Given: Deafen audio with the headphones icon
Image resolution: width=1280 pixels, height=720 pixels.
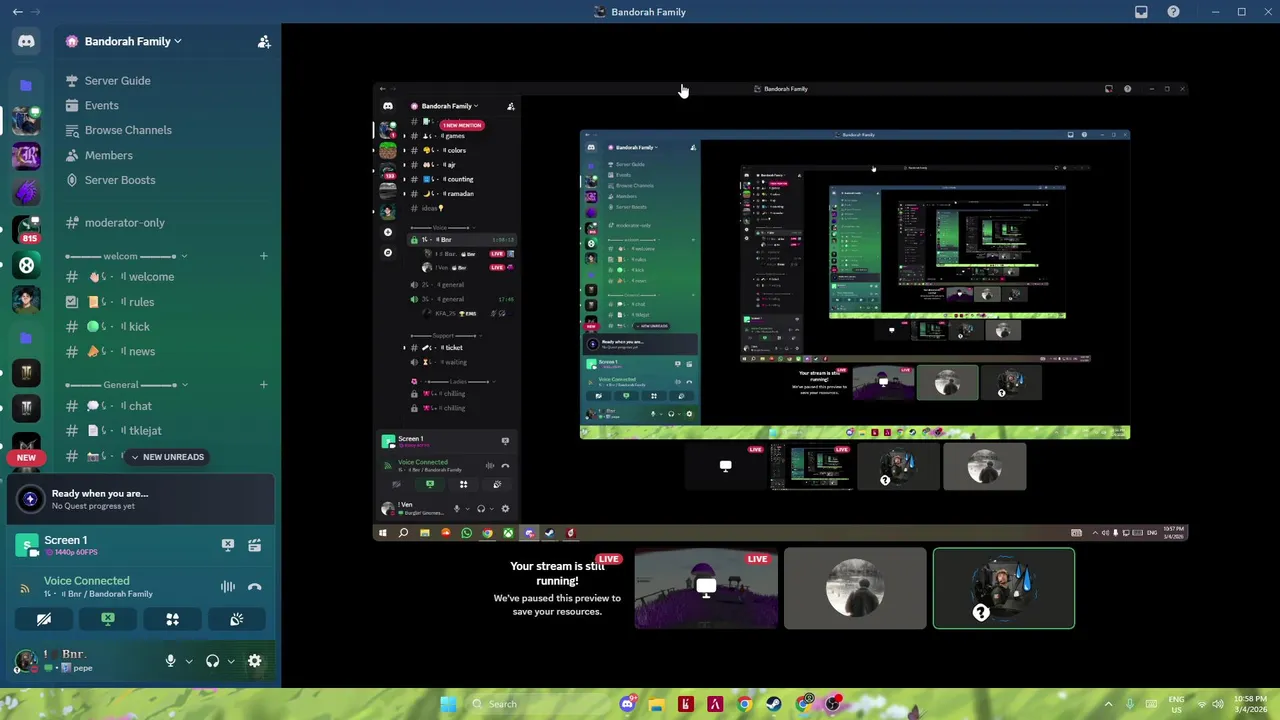Looking at the screenshot, I should click(x=212, y=661).
